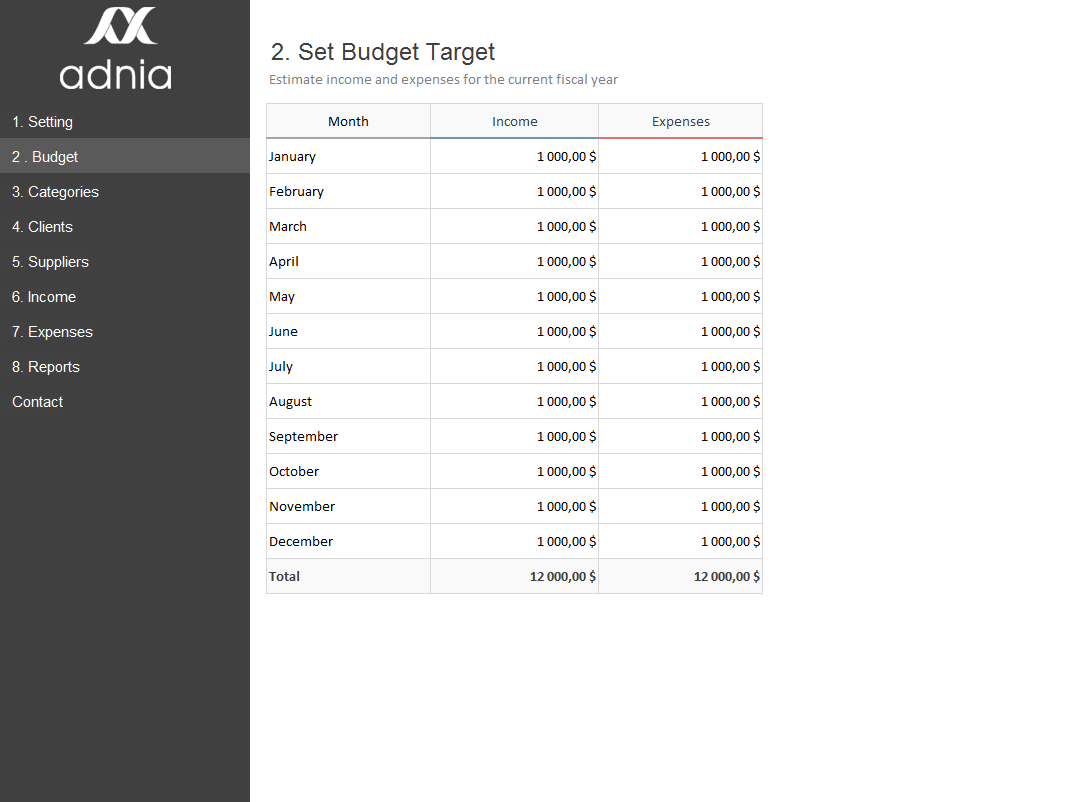Open the 4. Clients section

coord(124,227)
